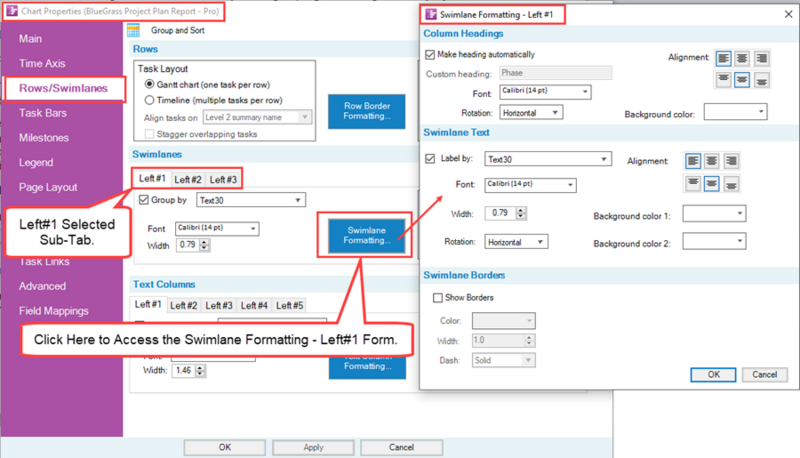Click OK in Swimlane Formatting dialog
This screenshot has width=800, height=458.
pos(713,374)
